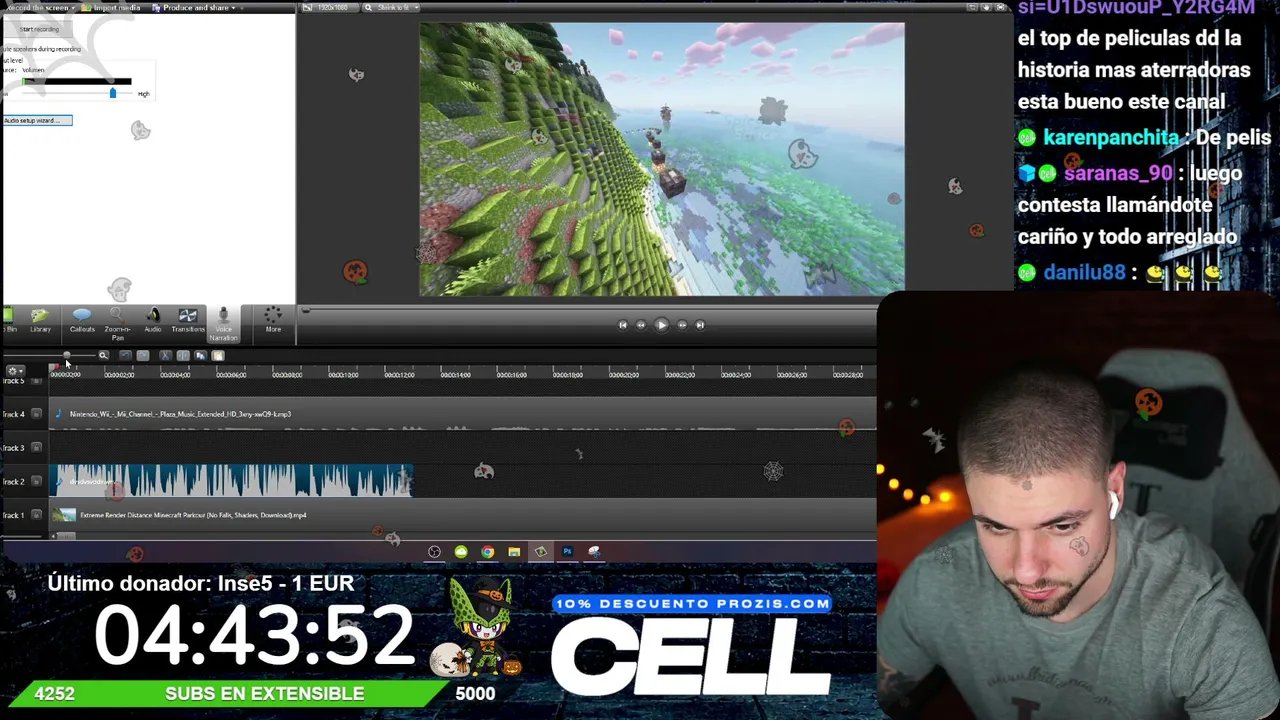Open the Audio setup wizard

pyautogui.click(x=37, y=120)
